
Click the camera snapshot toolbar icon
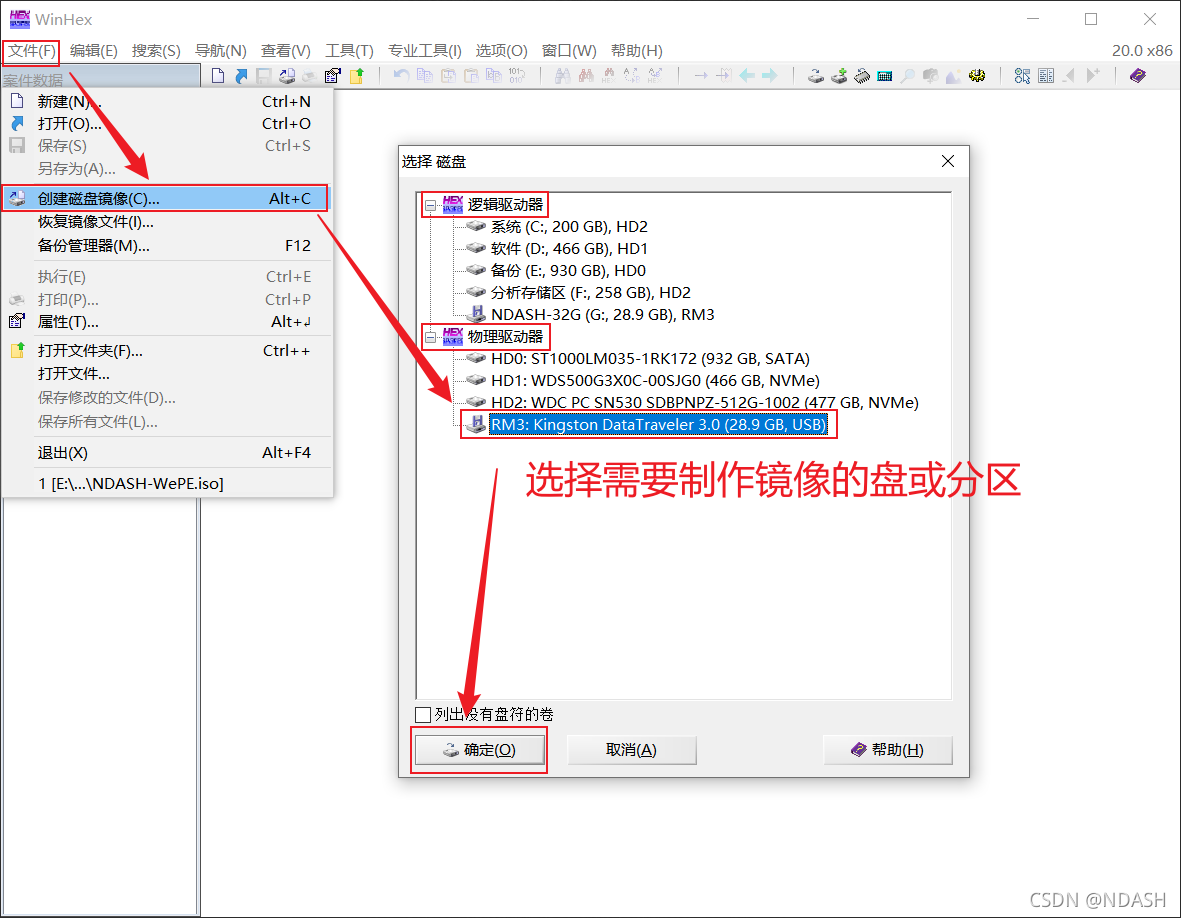point(931,75)
